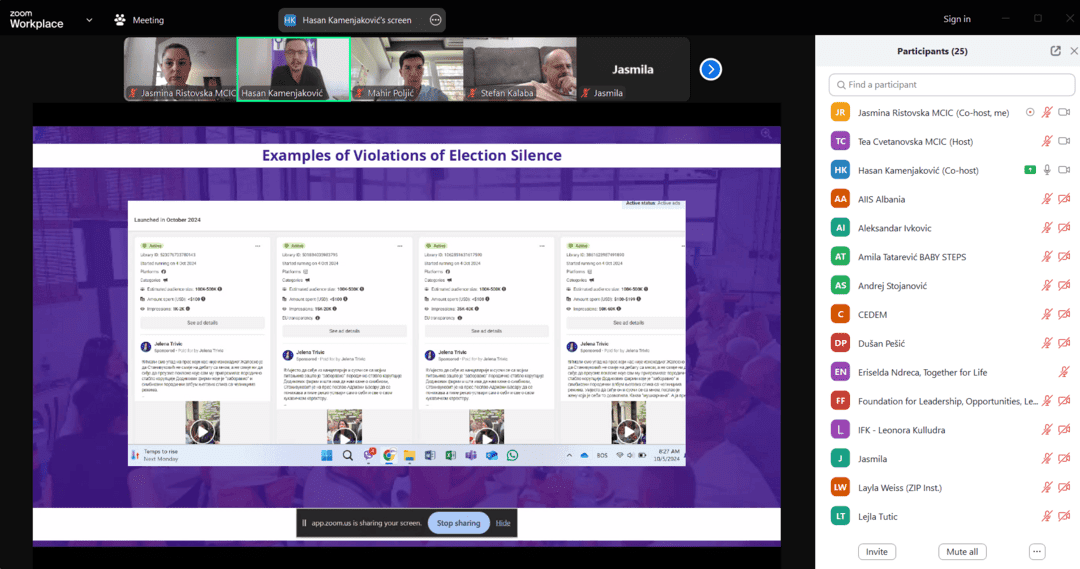Toggle Jasmina Ristovska's camera icon
The image size is (1080, 569).
pyautogui.click(x=1064, y=112)
